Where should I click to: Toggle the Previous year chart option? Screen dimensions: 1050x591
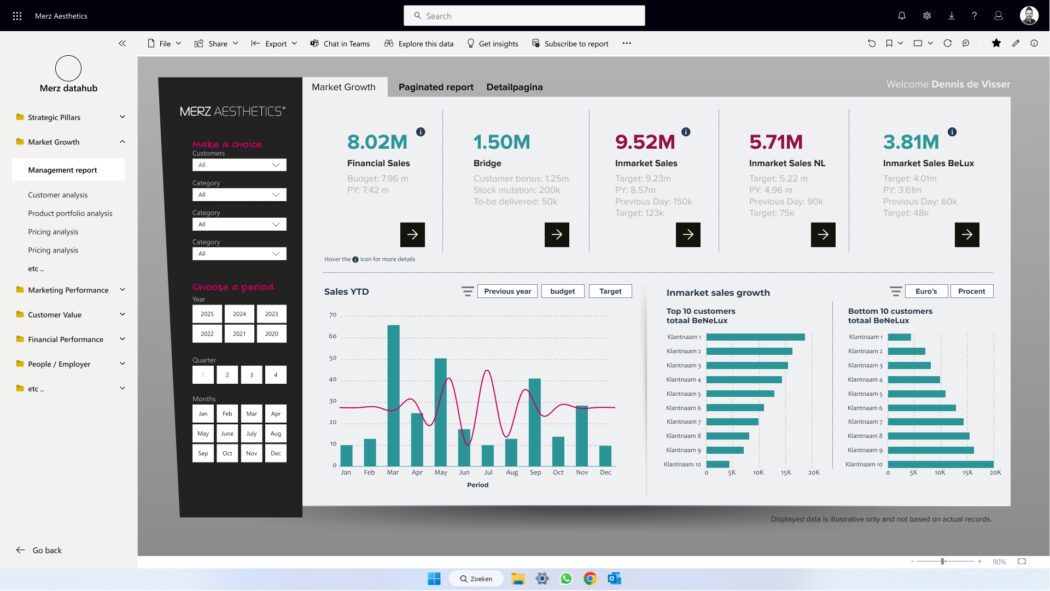tap(507, 291)
